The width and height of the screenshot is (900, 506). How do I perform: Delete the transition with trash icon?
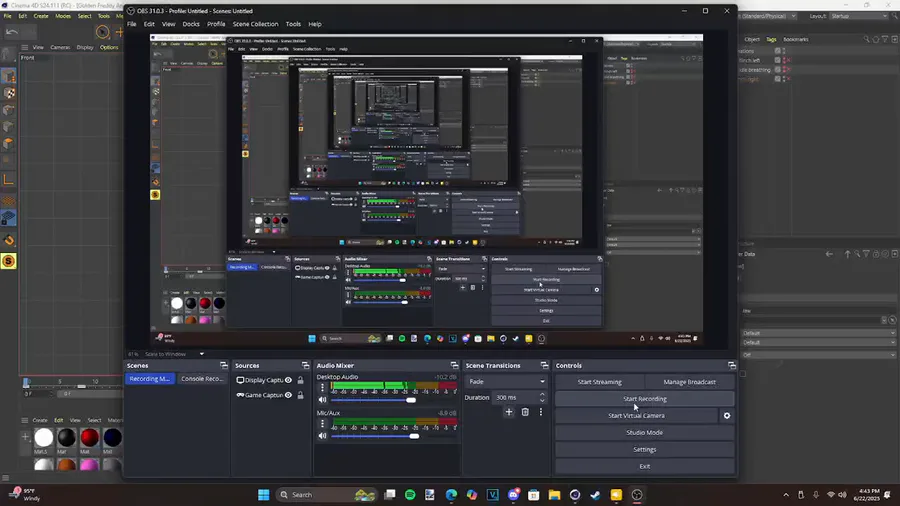coord(525,412)
